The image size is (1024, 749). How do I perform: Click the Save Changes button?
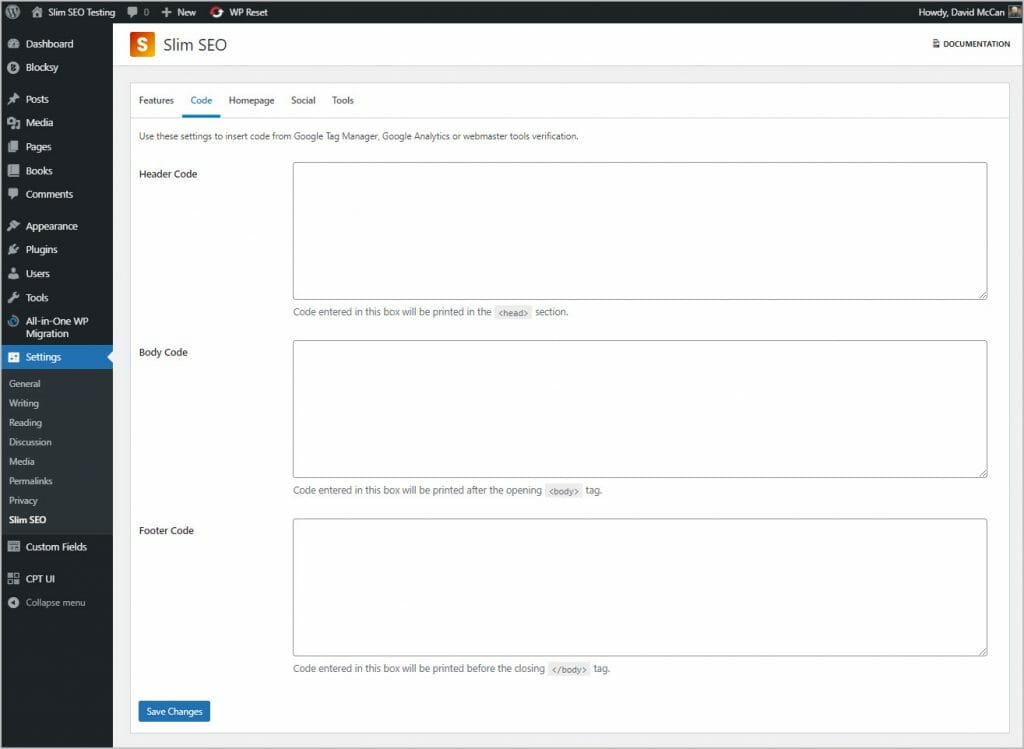pyautogui.click(x=174, y=711)
